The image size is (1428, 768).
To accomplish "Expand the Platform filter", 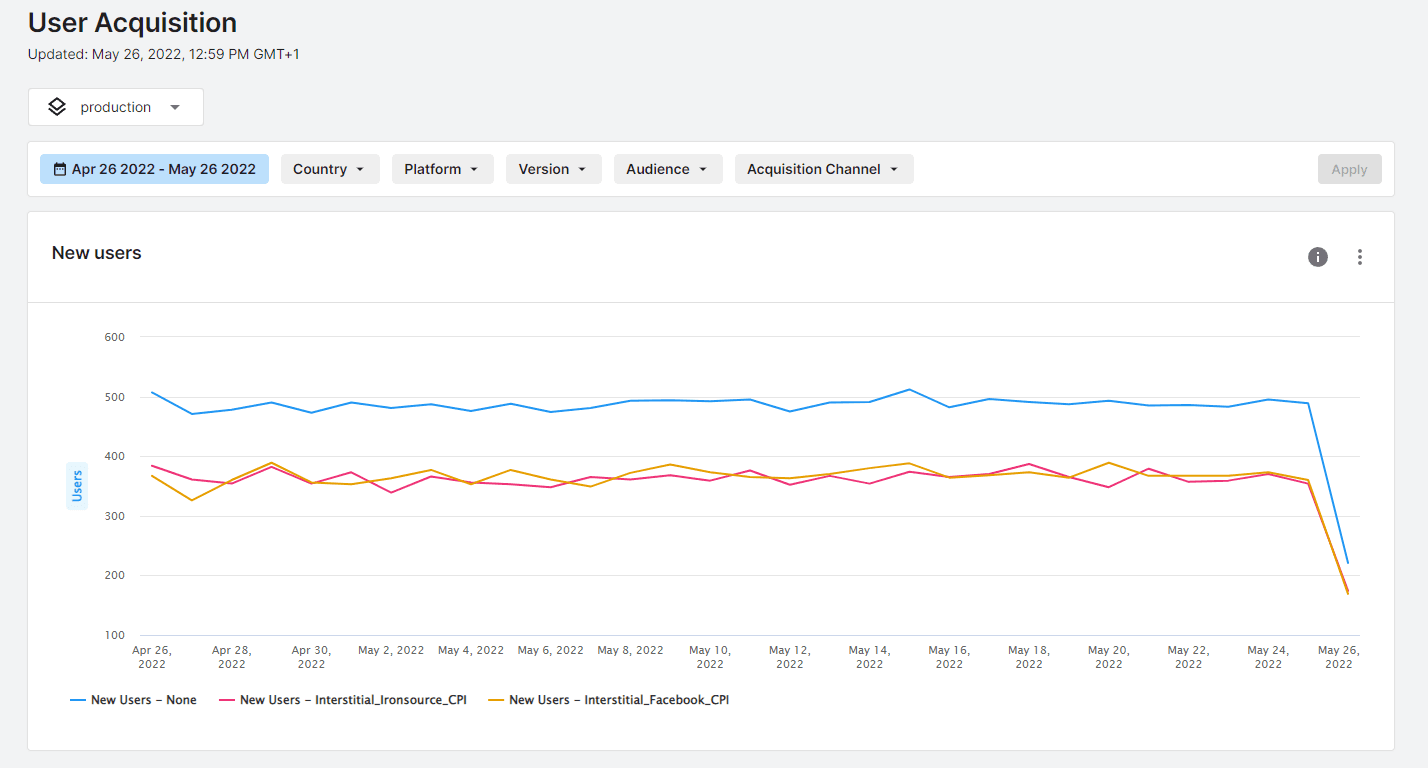I will point(442,168).
